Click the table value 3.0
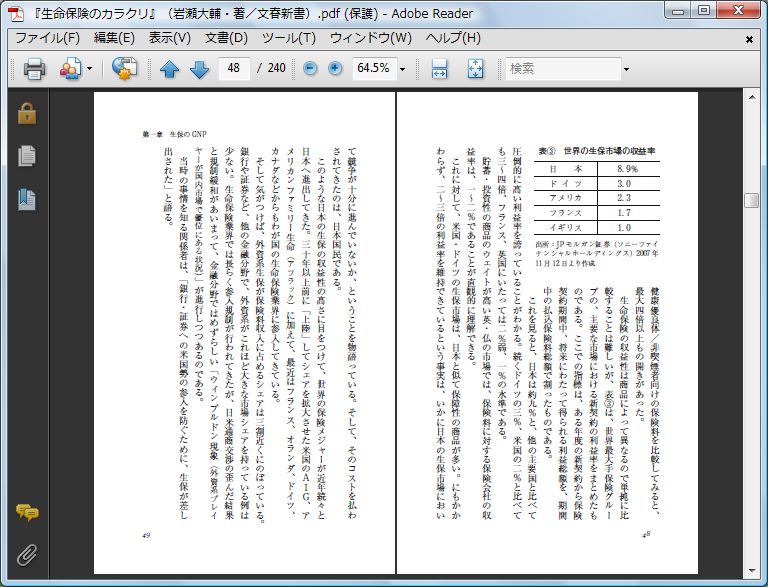This screenshot has width=768, height=587. pos(624,184)
